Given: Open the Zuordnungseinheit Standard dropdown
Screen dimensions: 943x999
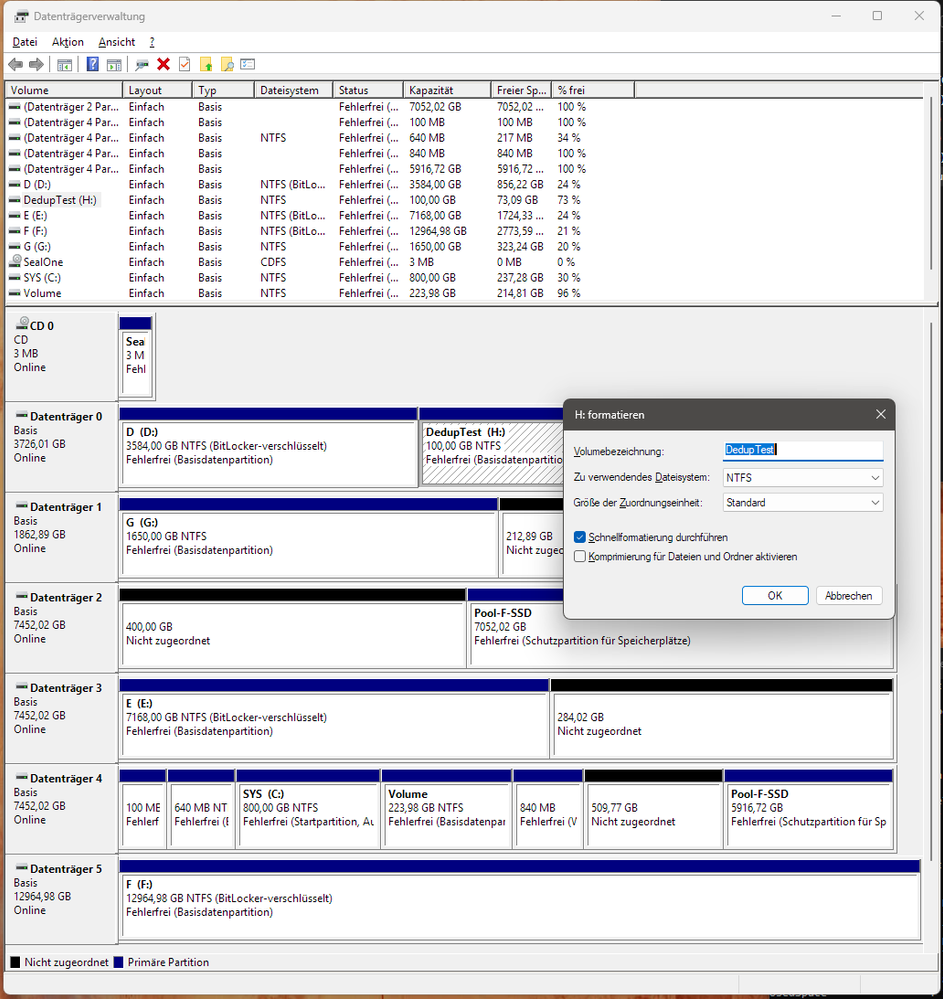Looking at the screenshot, I should pos(803,503).
